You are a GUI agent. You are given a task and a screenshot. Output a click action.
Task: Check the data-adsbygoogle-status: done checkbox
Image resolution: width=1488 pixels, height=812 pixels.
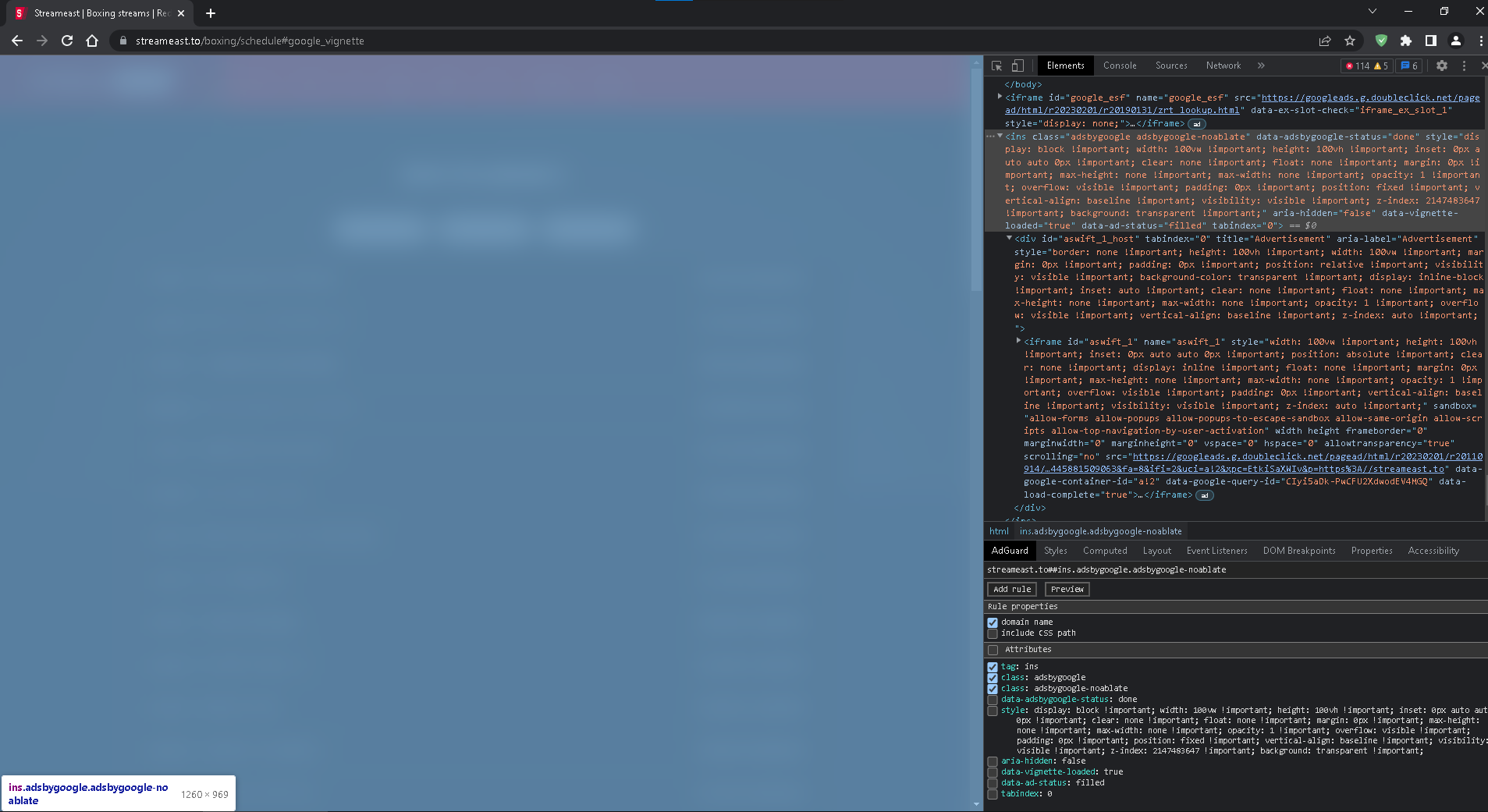tap(993, 700)
